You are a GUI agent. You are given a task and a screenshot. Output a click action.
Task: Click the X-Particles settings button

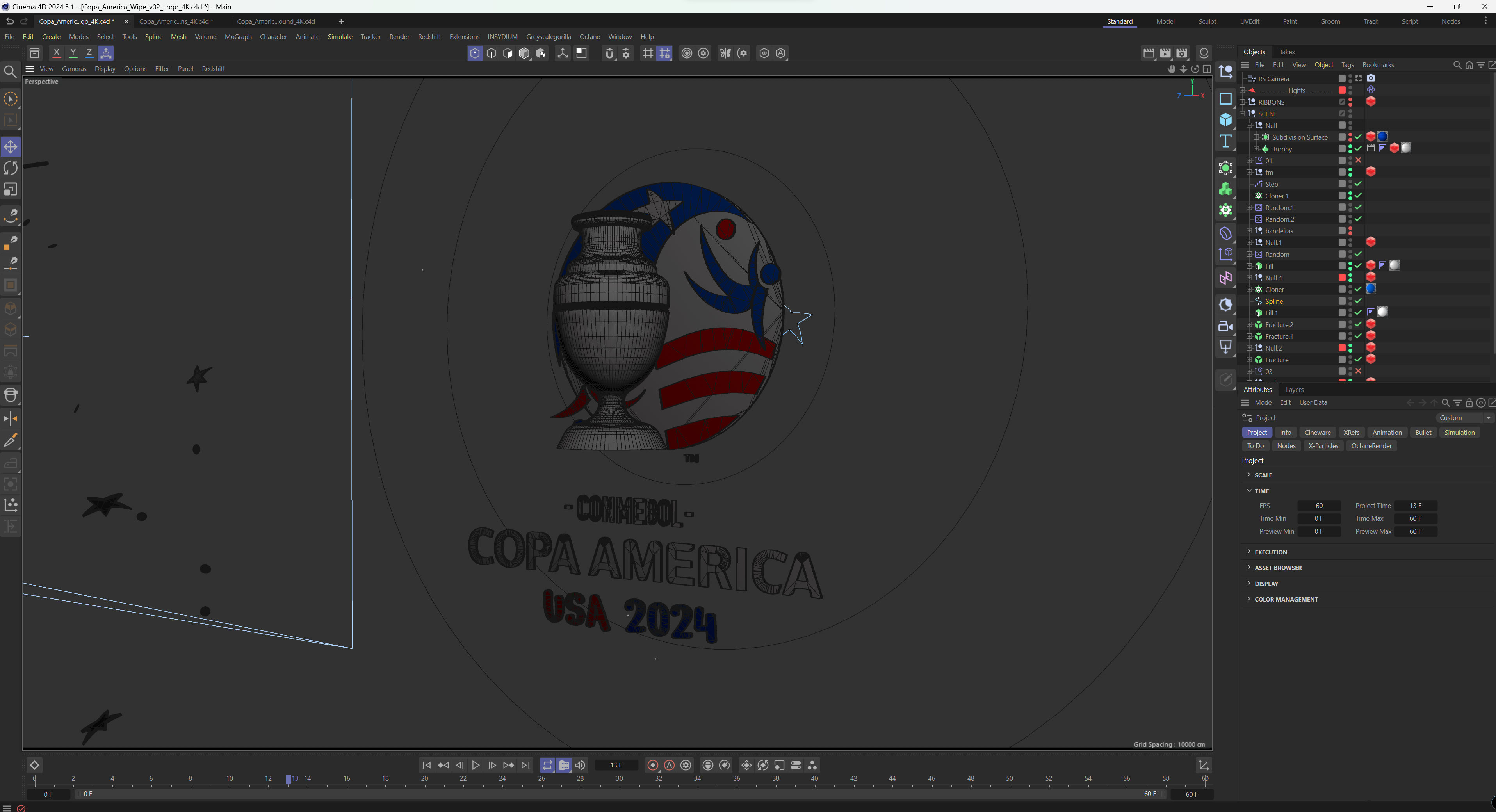[x=1323, y=445]
